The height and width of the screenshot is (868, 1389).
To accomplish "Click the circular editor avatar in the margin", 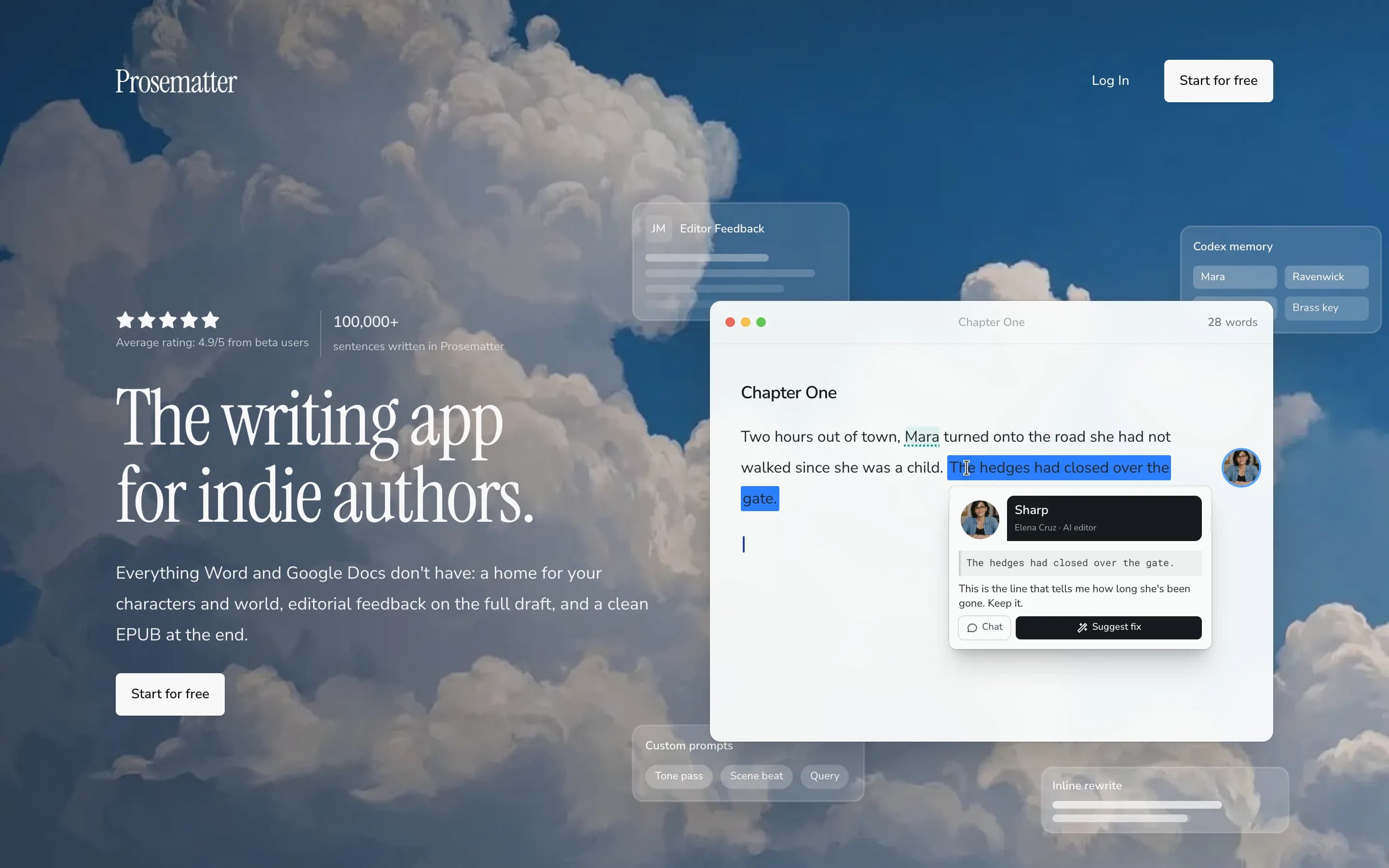I will coord(1241,468).
